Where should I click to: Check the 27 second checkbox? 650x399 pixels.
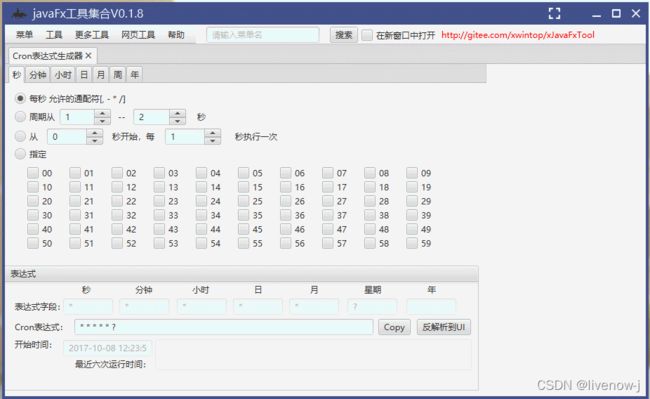pos(328,201)
